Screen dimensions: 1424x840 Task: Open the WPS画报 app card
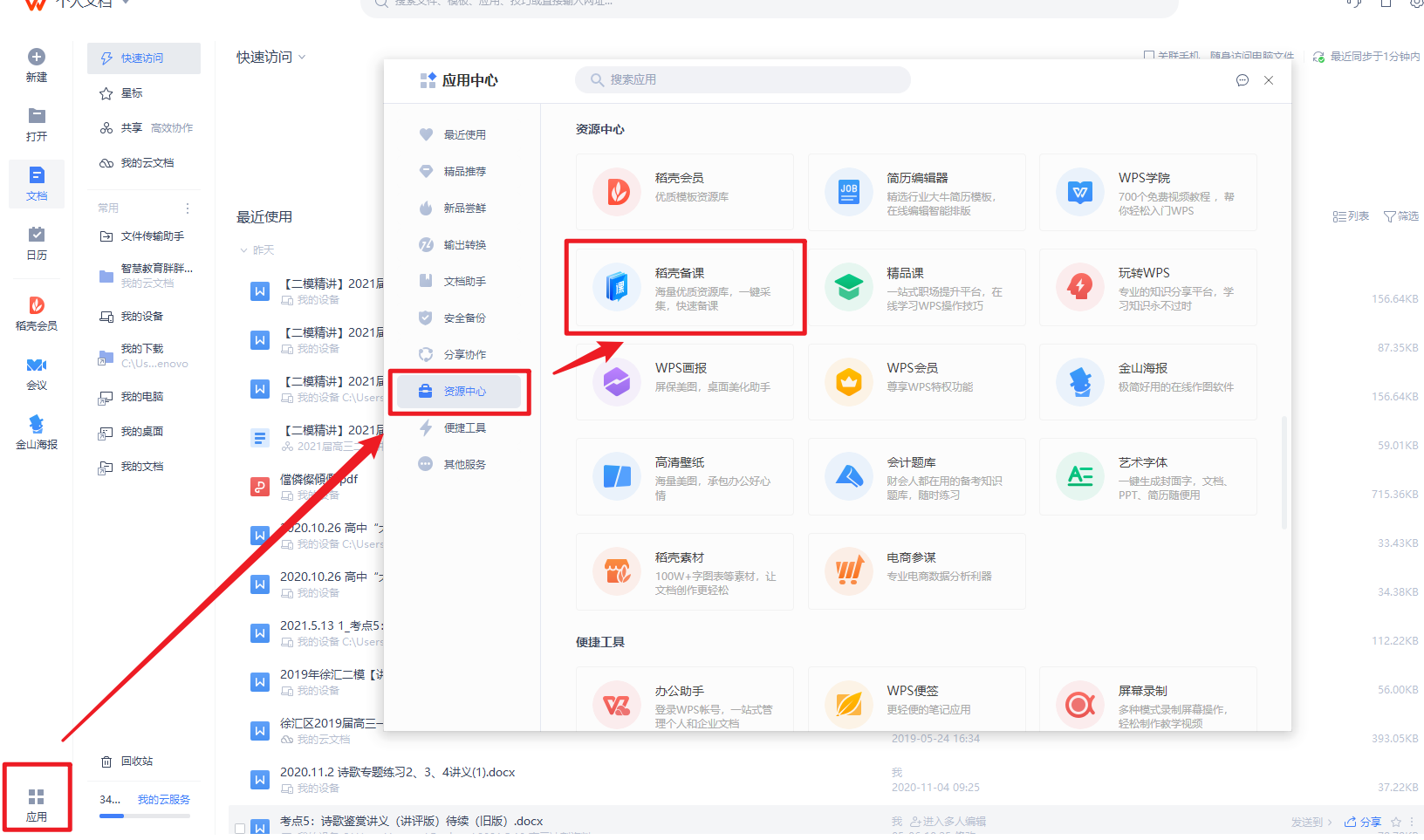(685, 381)
